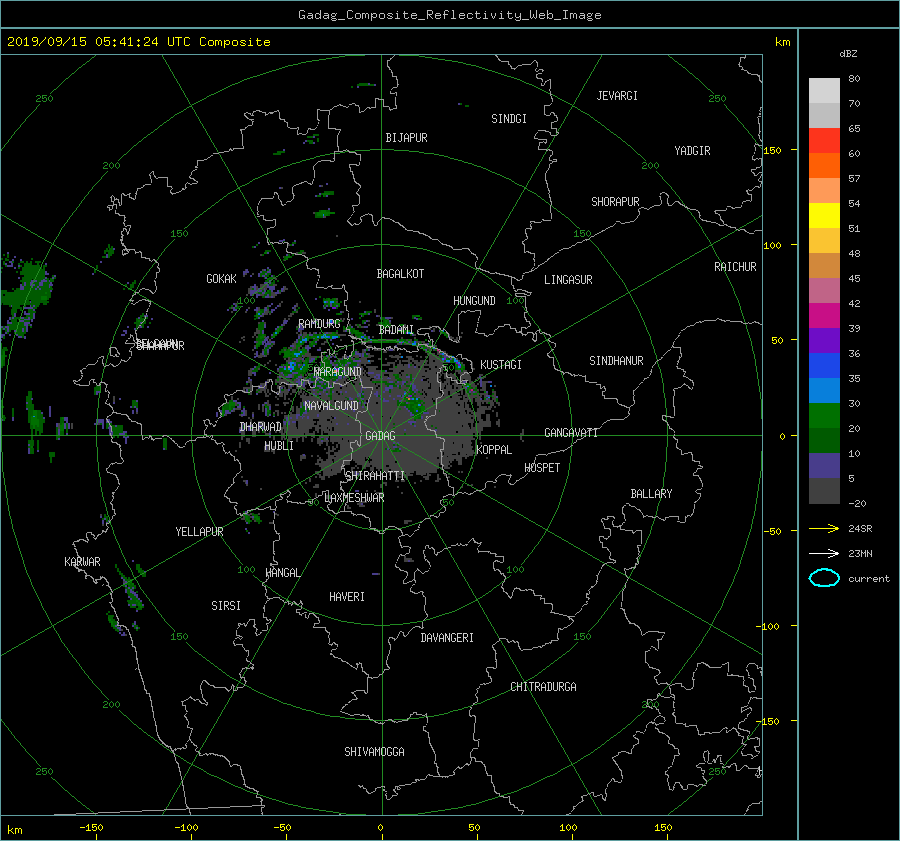The width and height of the screenshot is (900, 841).
Task: Select the green 20-30 dBZ color swatch
Action: [824, 415]
